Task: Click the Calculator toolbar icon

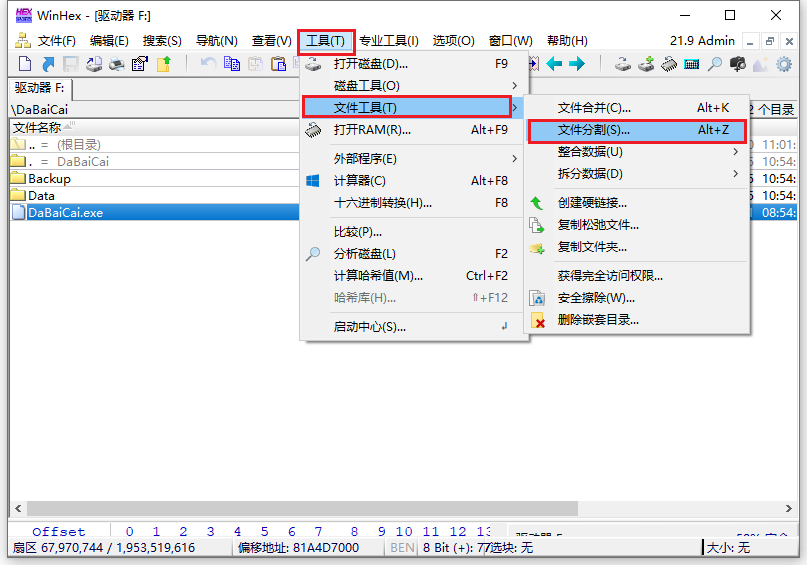Action: point(691,64)
